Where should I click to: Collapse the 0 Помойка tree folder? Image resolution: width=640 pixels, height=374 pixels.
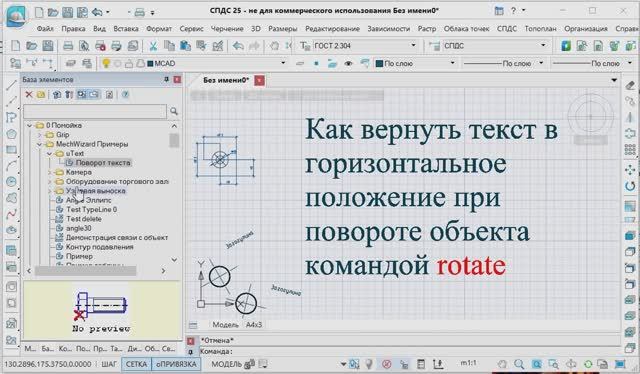[29, 125]
